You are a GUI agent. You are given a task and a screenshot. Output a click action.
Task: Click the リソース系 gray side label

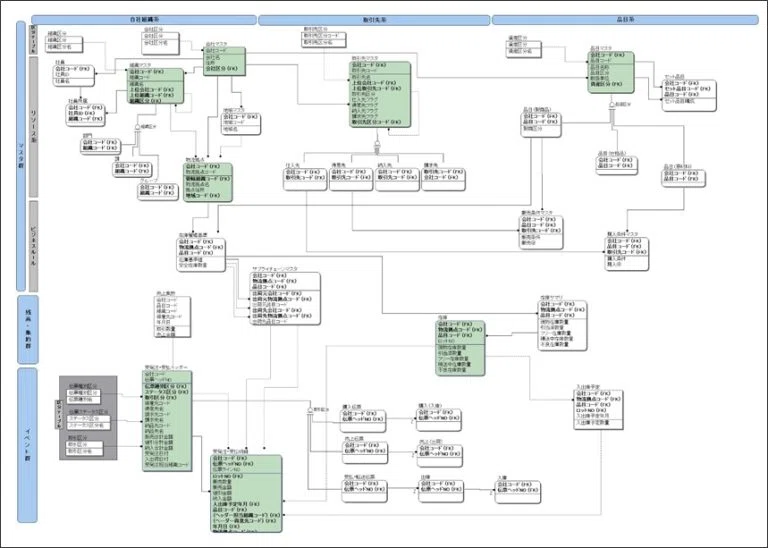pos(33,127)
